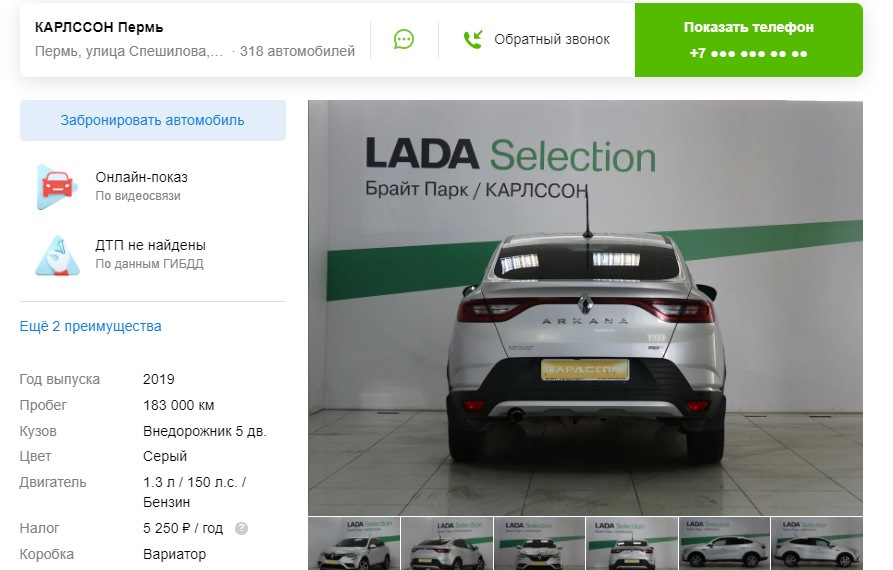This screenshot has height=570, width=893.
Task: Open the main Renault Arkana photo
Action: (x=585, y=307)
